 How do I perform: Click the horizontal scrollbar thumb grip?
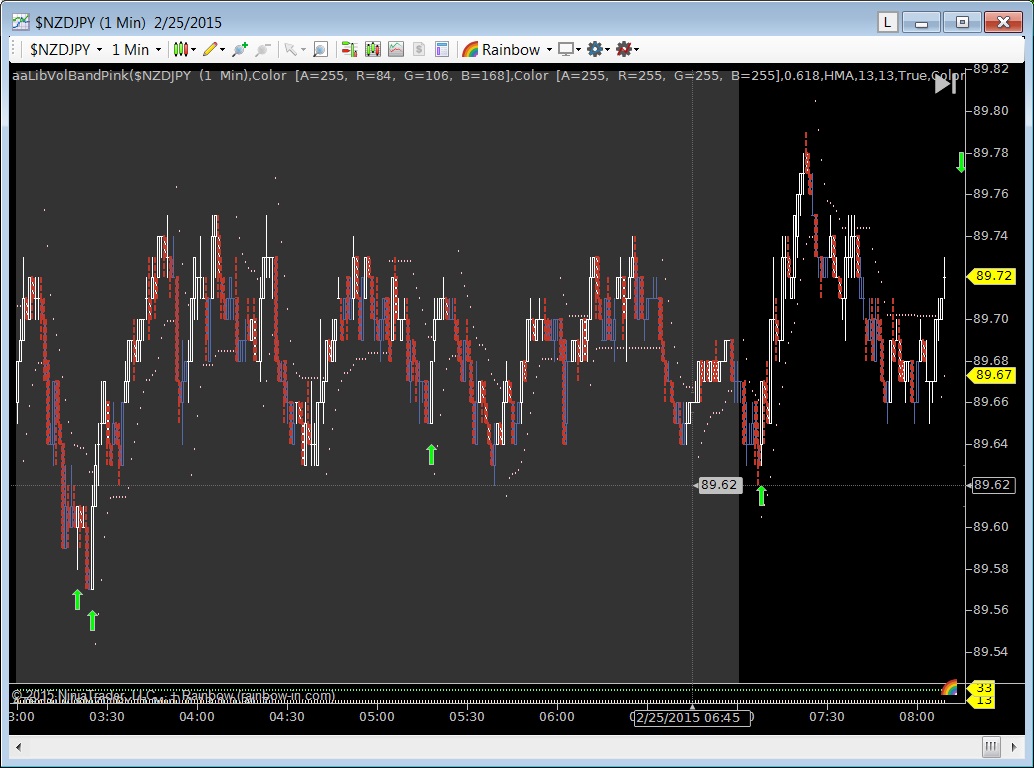pos(991,747)
